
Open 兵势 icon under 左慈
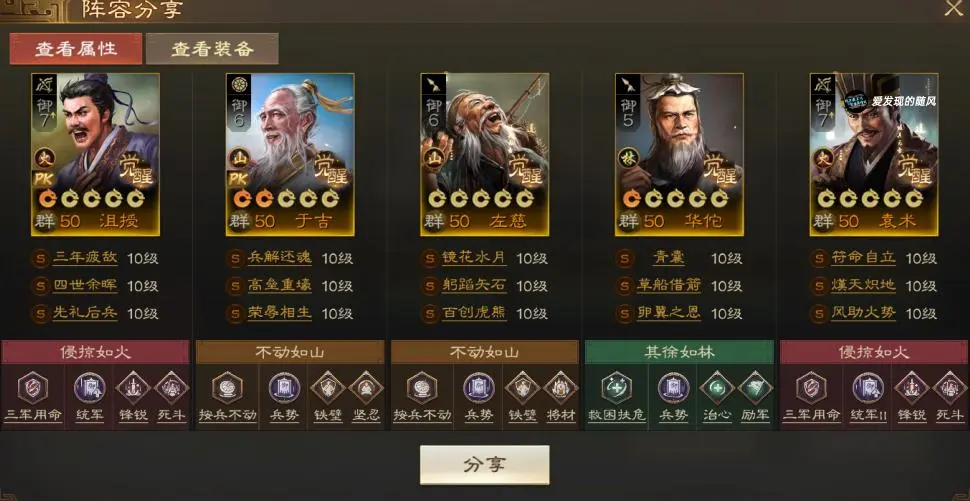[479, 388]
